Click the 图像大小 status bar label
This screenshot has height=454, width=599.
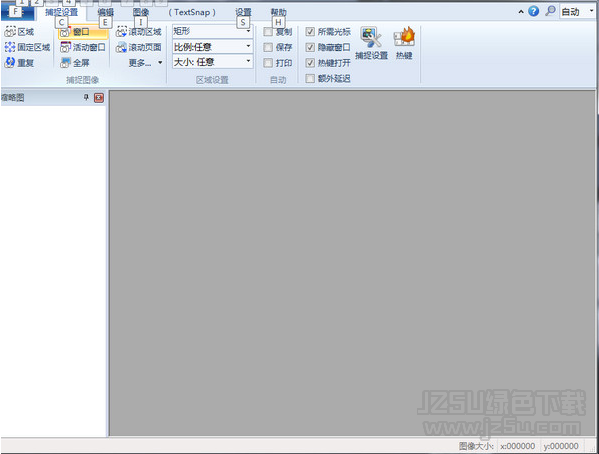[476, 446]
